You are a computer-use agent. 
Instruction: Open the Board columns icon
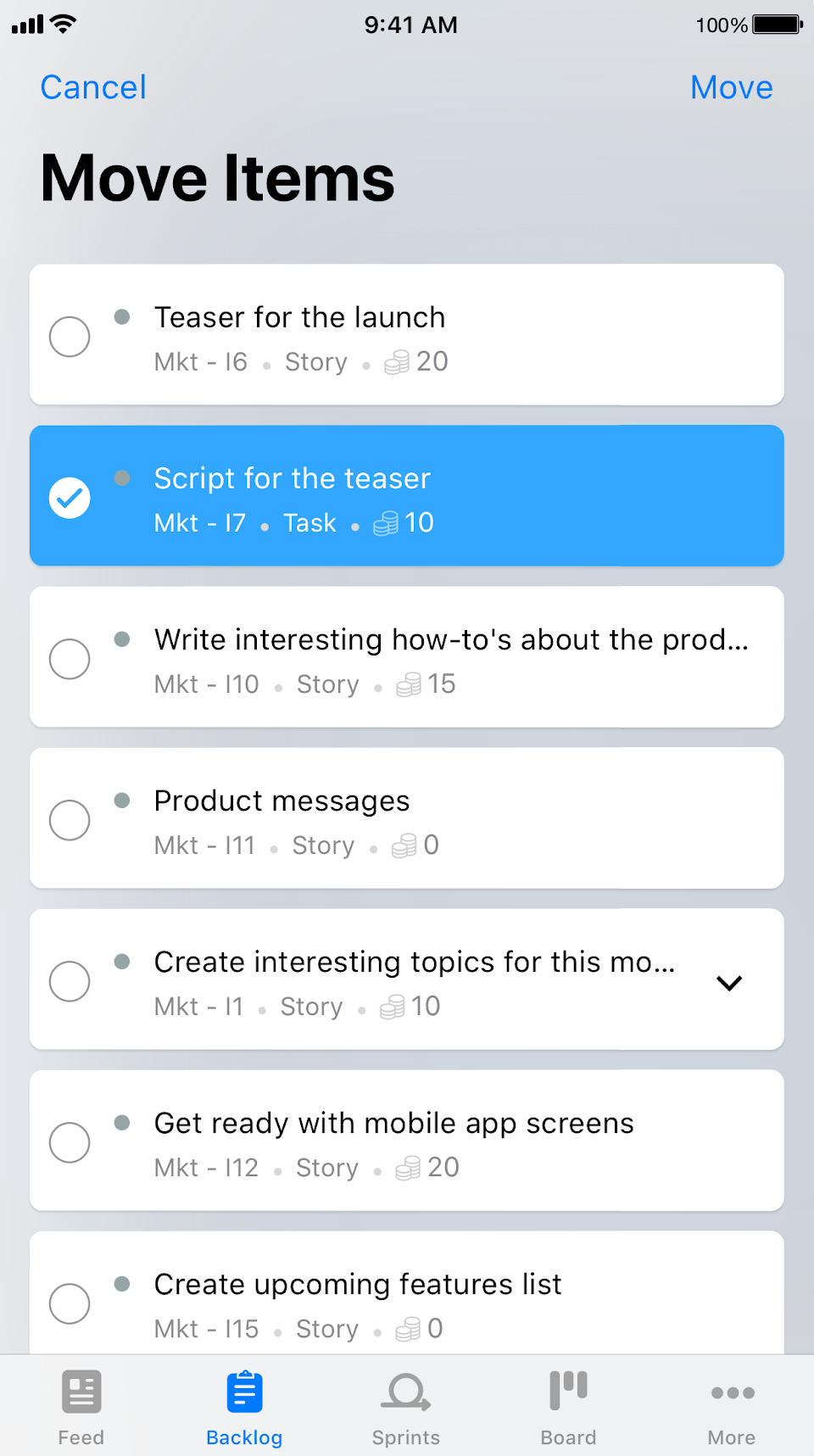coord(568,1392)
